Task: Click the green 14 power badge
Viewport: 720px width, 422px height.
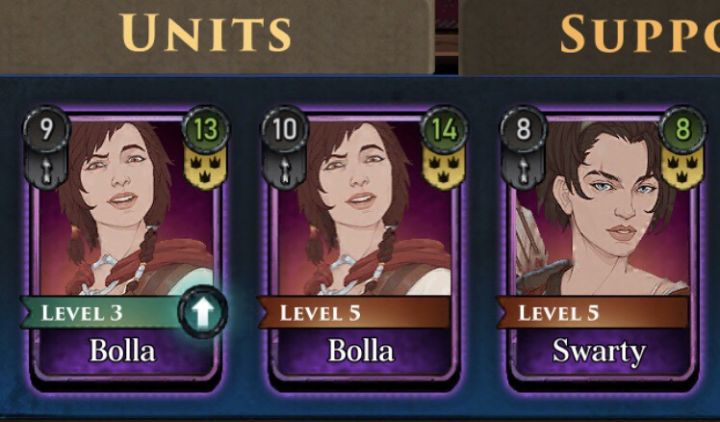Action: point(444,129)
